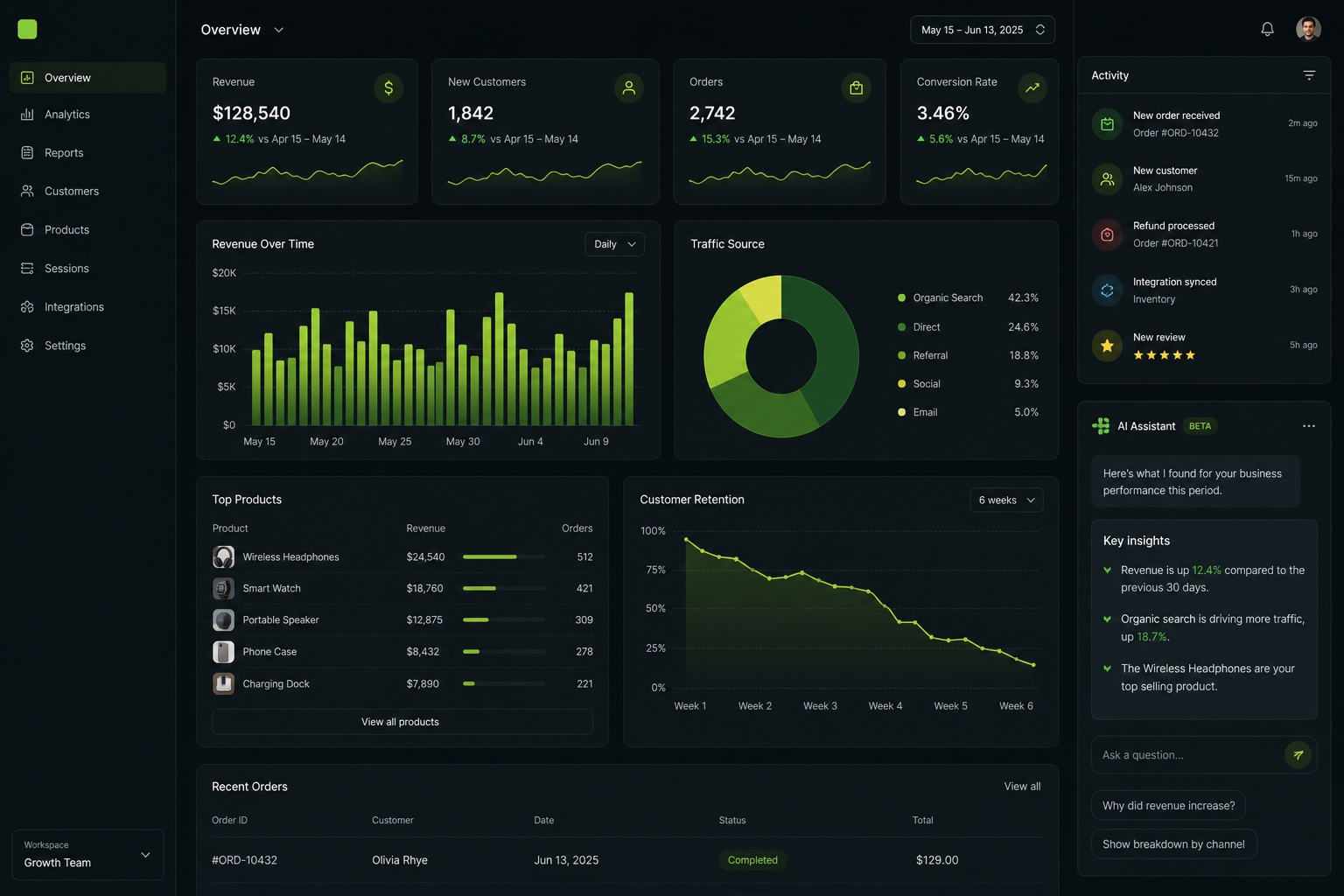The width and height of the screenshot is (1344, 896).
Task: Click the Orders shopping bag icon
Action: [857, 88]
